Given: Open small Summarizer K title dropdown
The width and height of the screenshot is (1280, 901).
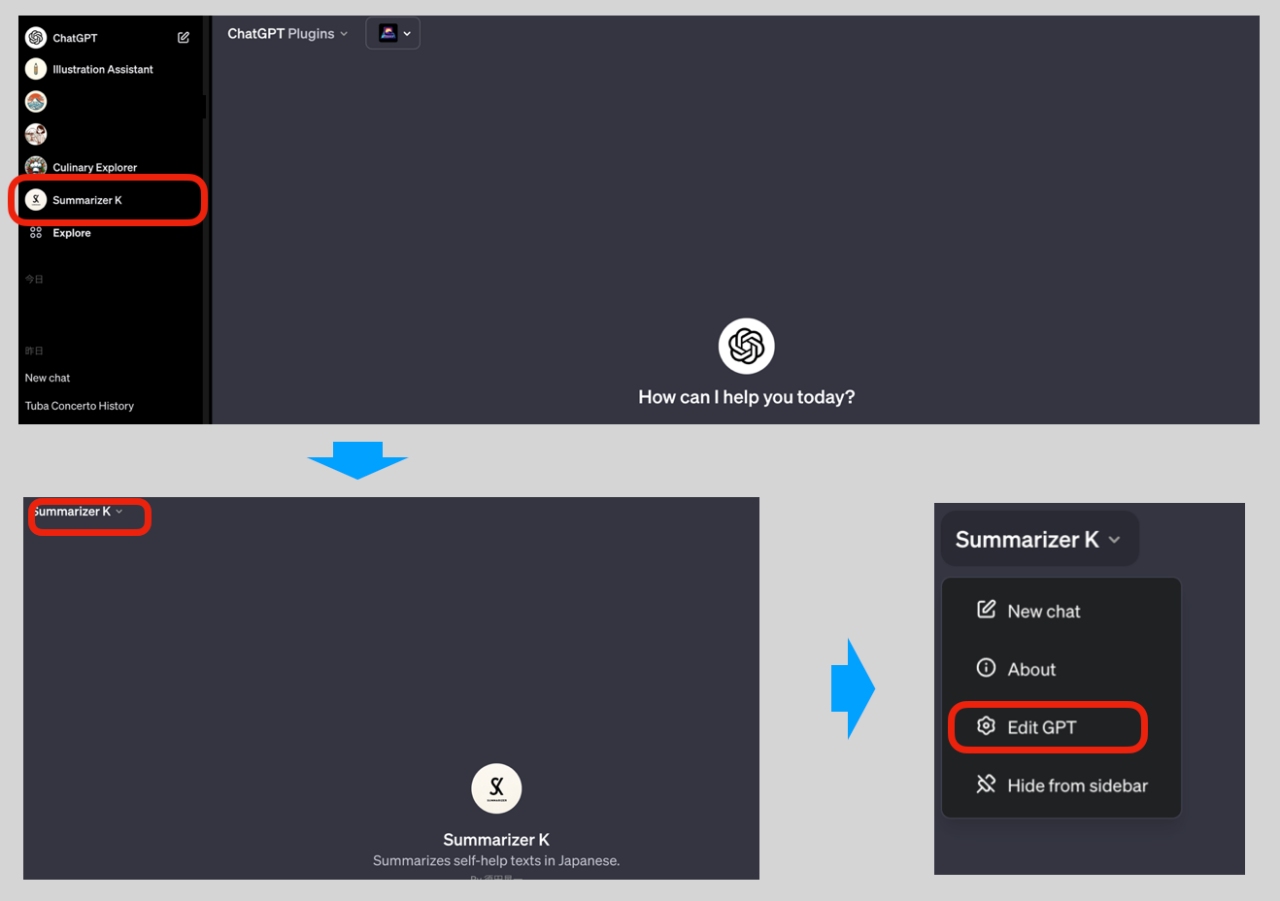Looking at the screenshot, I should pyautogui.click(x=78, y=512).
